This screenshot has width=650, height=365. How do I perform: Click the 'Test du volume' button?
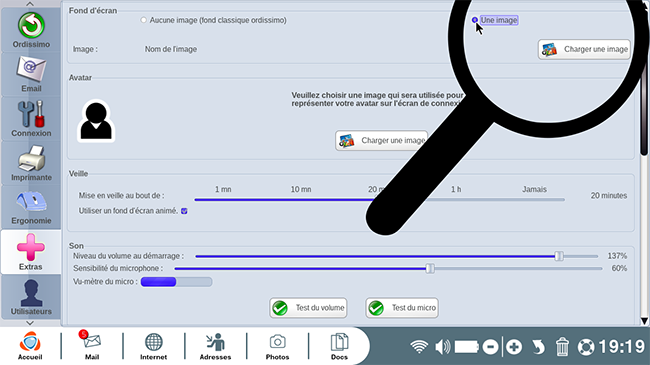point(308,308)
